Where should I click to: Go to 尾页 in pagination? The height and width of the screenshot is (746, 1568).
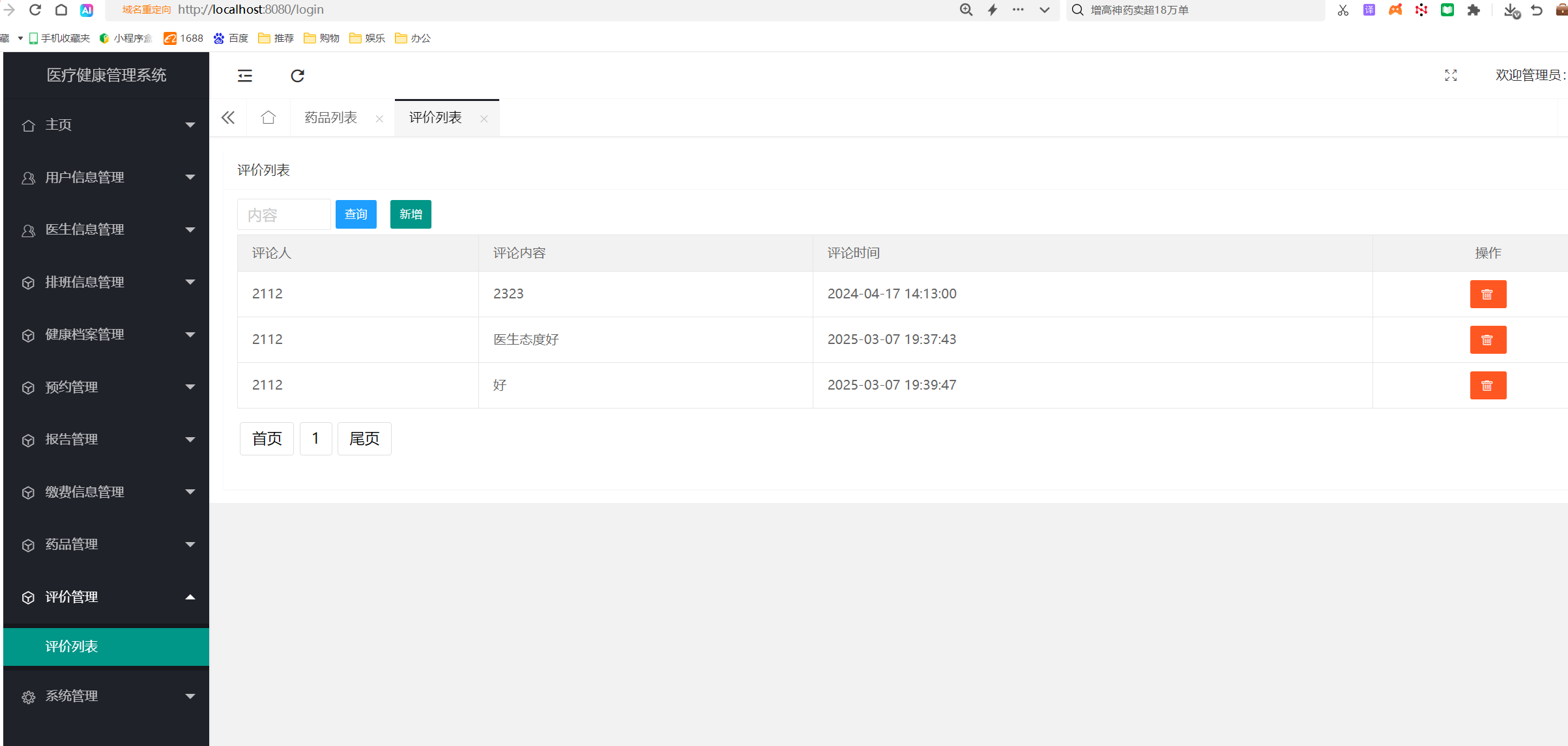coord(364,438)
